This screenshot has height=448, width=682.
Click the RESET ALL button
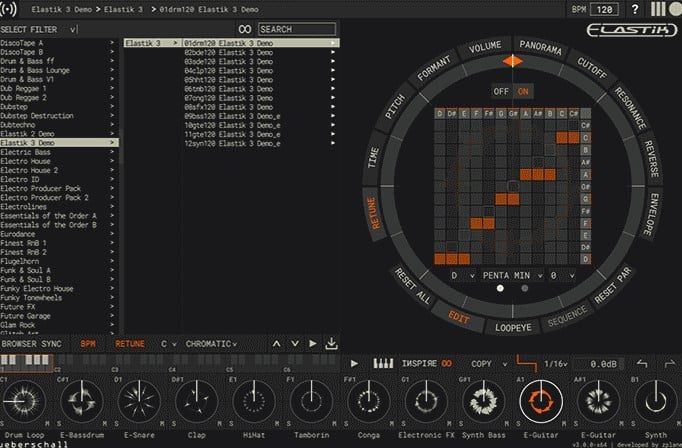(x=412, y=287)
